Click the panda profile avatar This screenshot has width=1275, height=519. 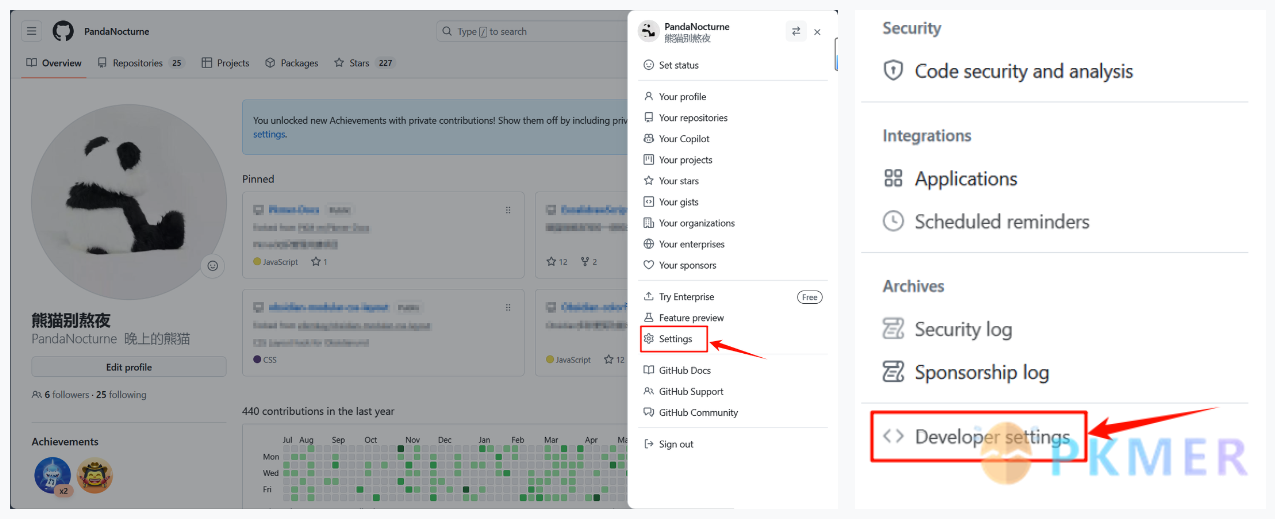click(129, 200)
